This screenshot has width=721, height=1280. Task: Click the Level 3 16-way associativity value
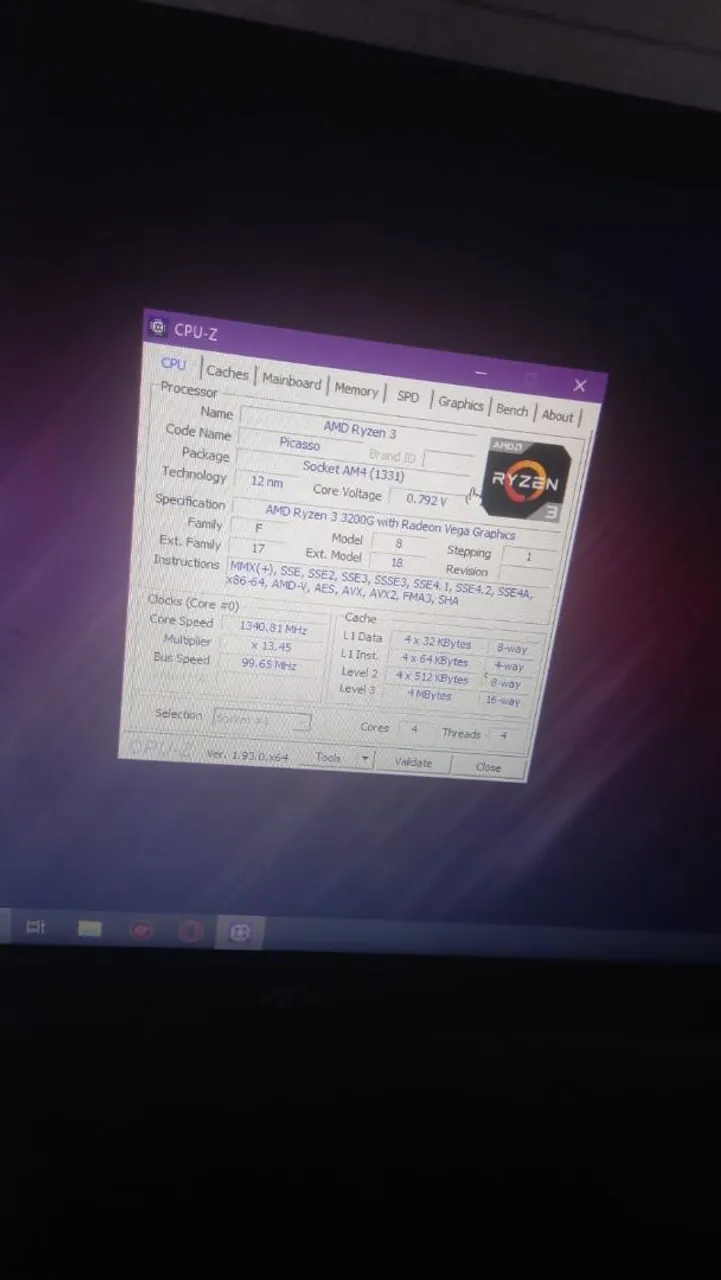503,701
